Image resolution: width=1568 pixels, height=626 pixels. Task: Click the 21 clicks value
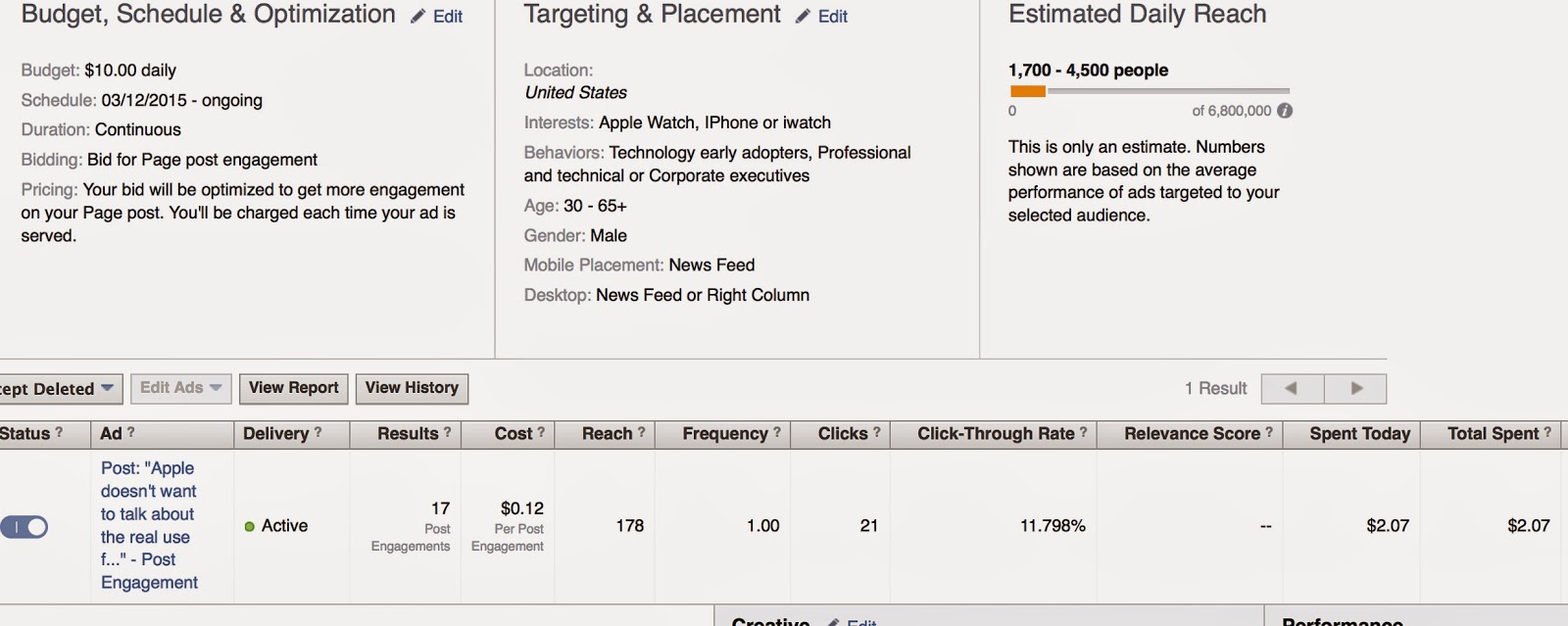[869, 526]
